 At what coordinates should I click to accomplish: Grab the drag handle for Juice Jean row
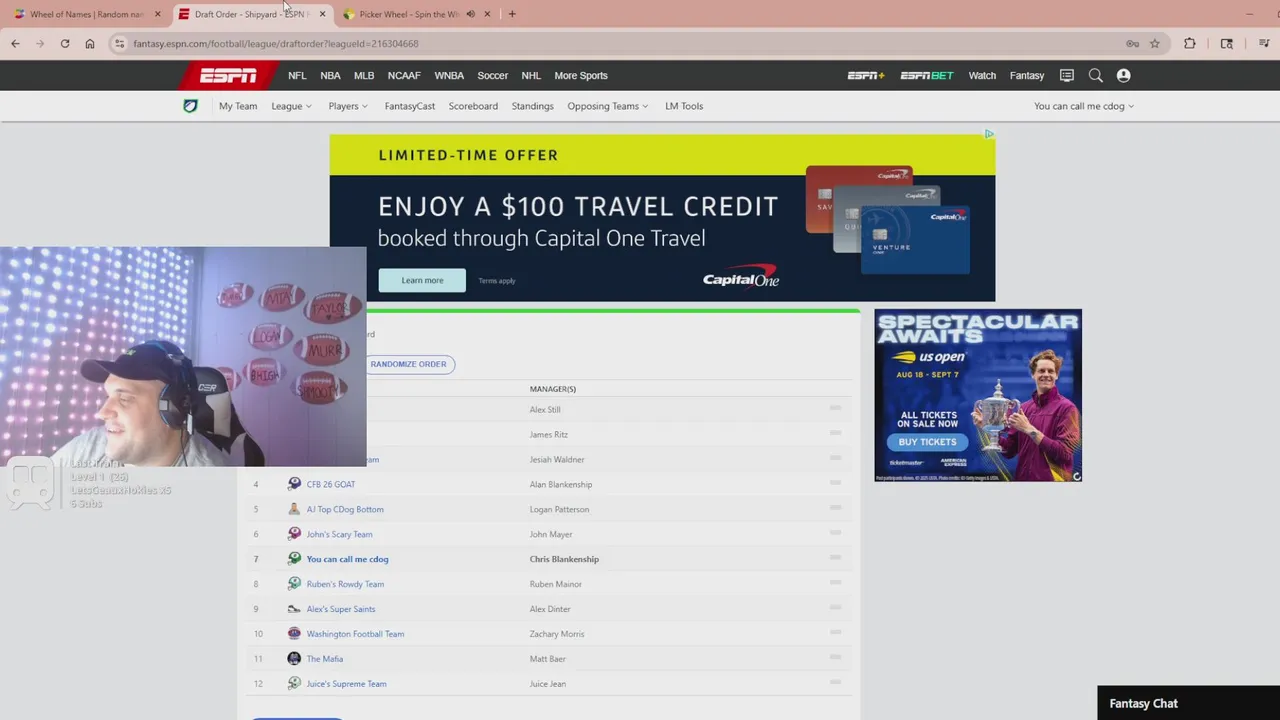[835, 683]
